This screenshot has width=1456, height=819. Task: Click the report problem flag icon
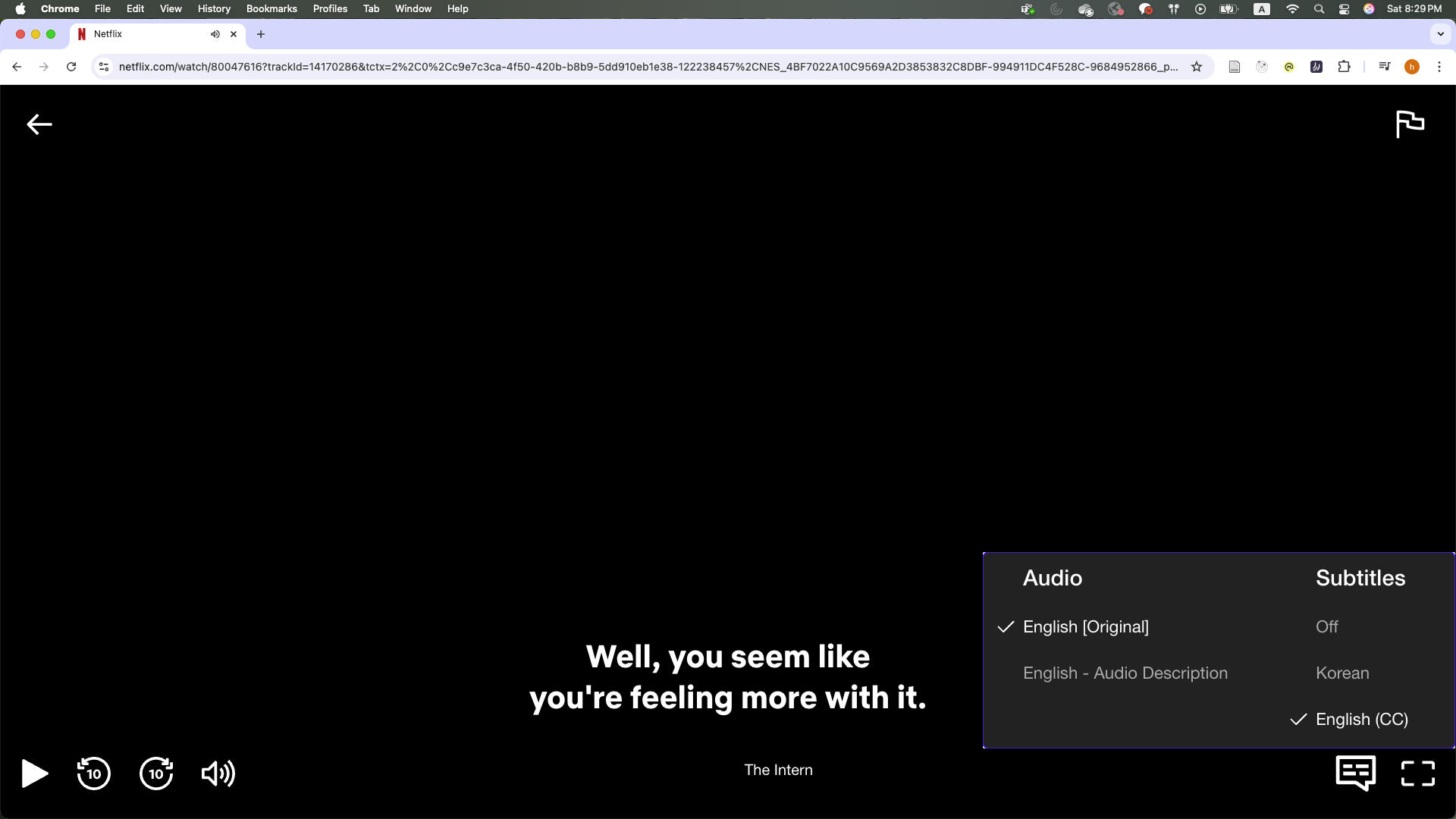[1410, 124]
